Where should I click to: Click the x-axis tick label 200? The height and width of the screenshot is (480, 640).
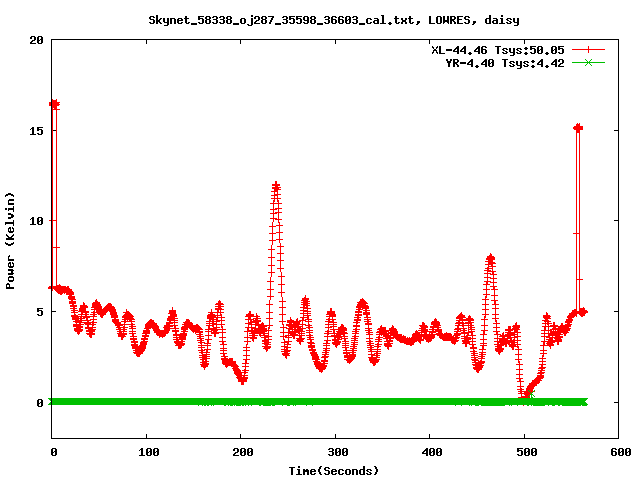pos(243,452)
